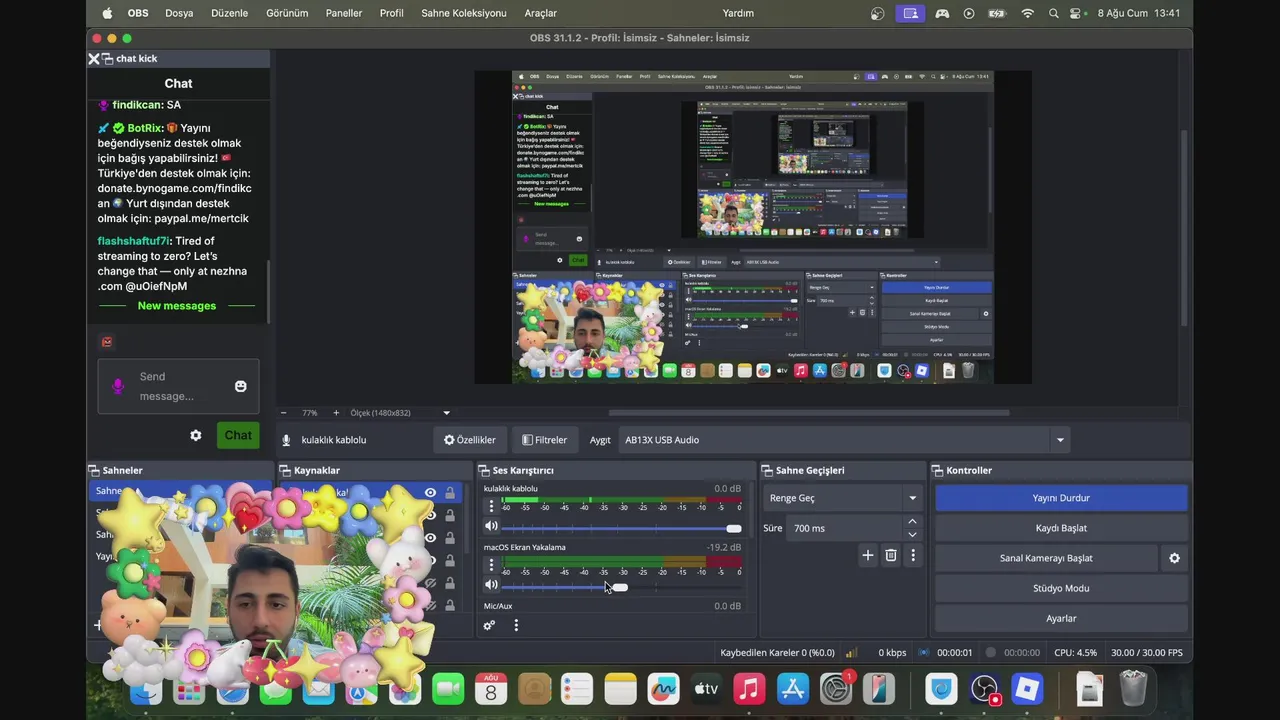Click macOS Ekran Yakalama volume slider handle
The image size is (1280, 720).
(x=620, y=587)
